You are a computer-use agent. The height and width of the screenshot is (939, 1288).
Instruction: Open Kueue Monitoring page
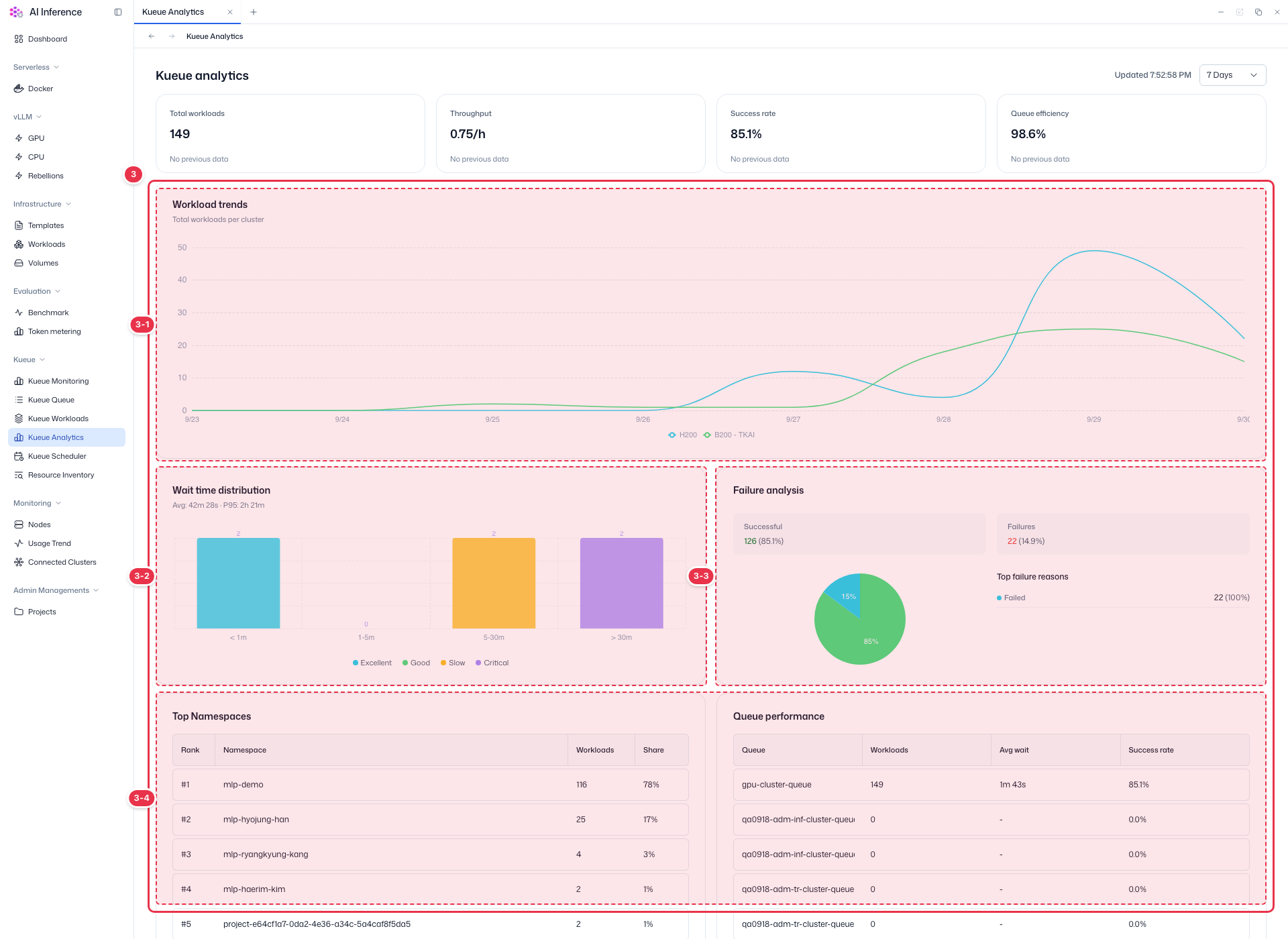click(66, 381)
